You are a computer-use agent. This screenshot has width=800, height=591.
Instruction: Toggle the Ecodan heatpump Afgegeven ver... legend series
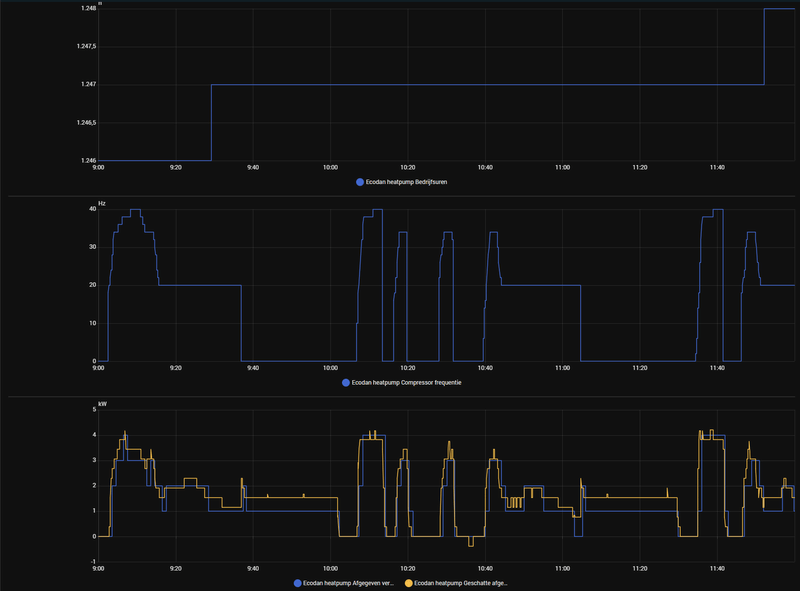tap(344, 583)
